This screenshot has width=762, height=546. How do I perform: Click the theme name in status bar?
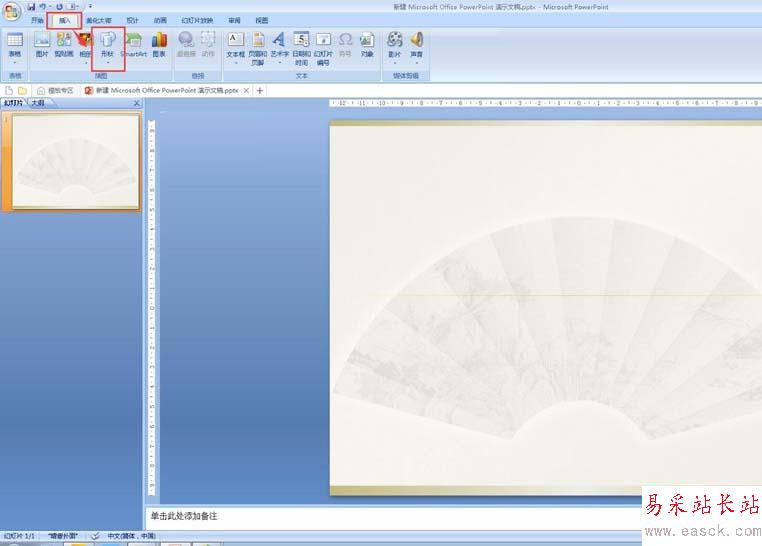pos(63,536)
